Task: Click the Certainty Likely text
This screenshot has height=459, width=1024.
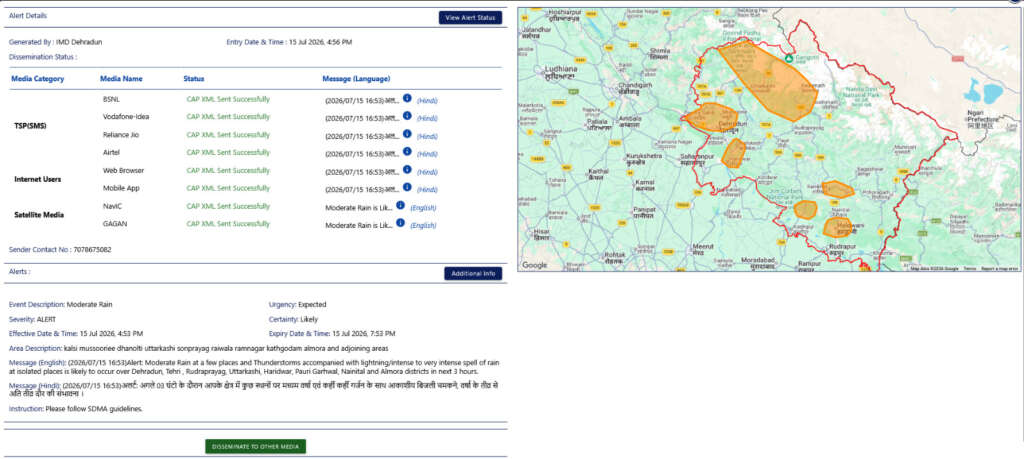Action: tap(293, 319)
